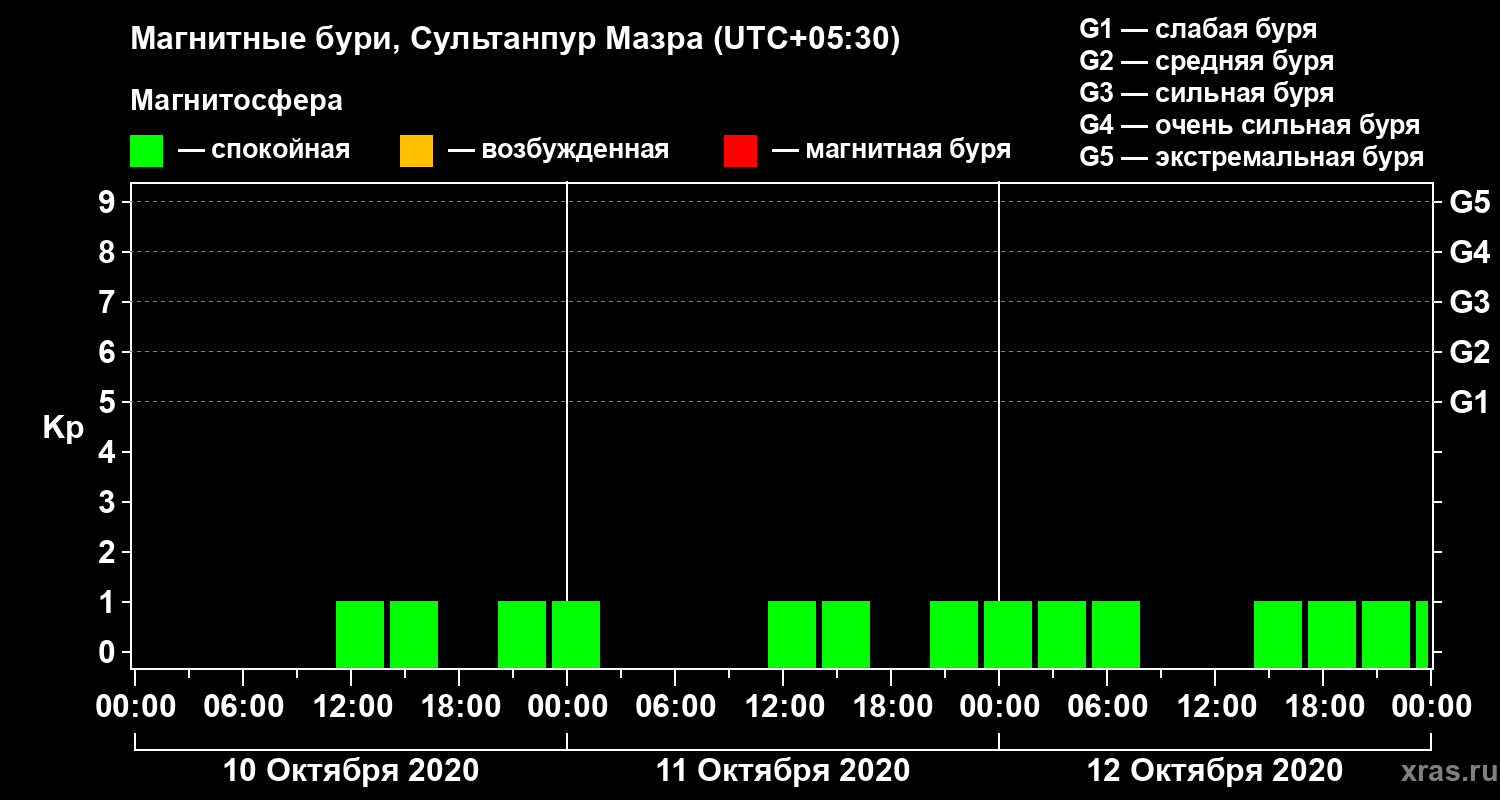The image size is (1500, 800).
Task: Click the Kp axis value '9'
Action: coord(108,202)
